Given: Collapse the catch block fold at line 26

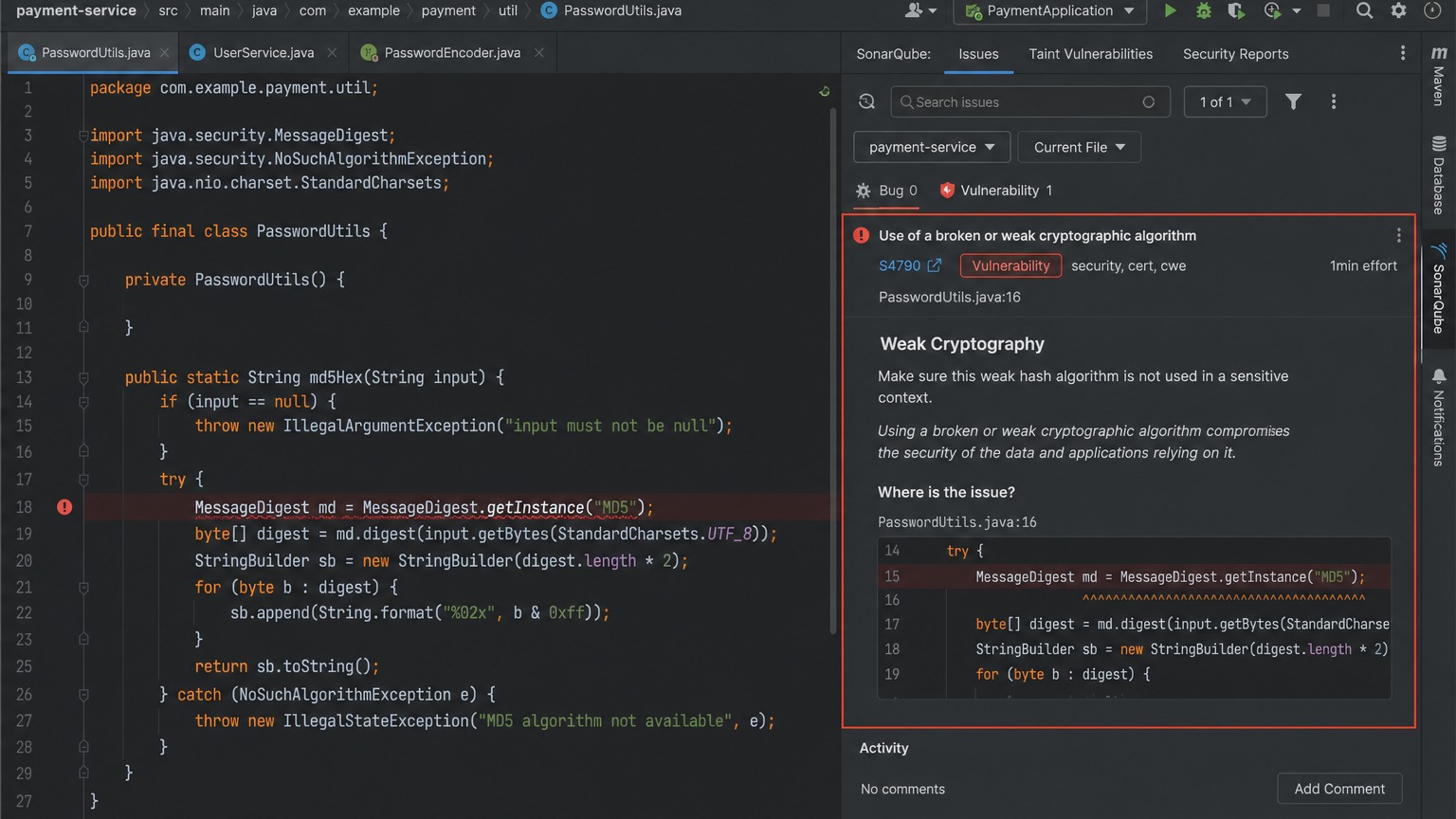Looking at the screenshot, I should tap(83, 695).
